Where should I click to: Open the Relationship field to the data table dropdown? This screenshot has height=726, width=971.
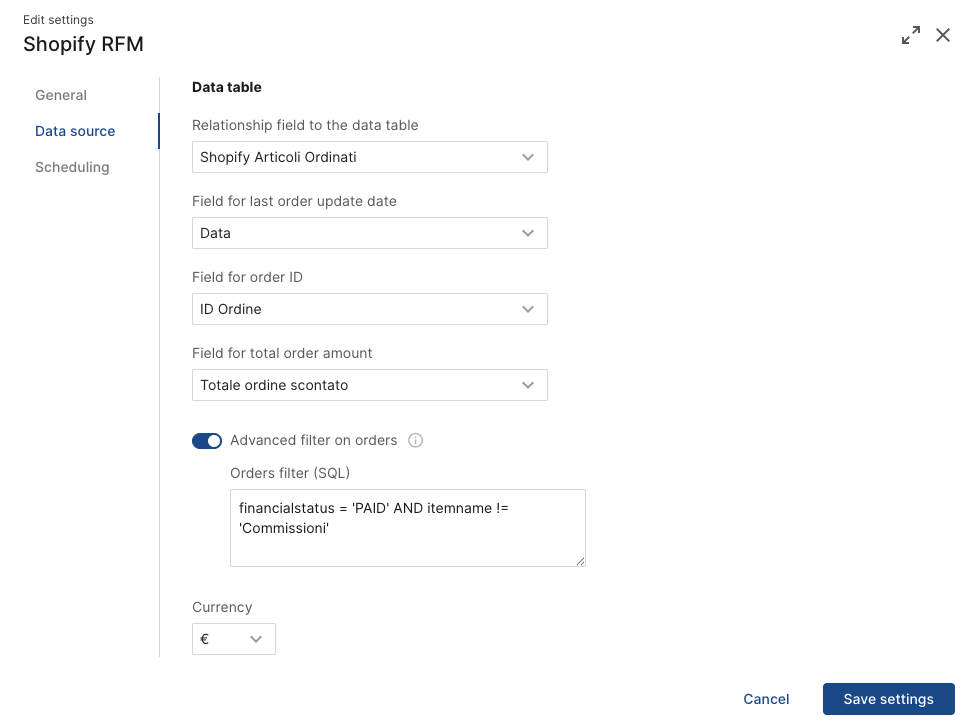pos(370,157)
